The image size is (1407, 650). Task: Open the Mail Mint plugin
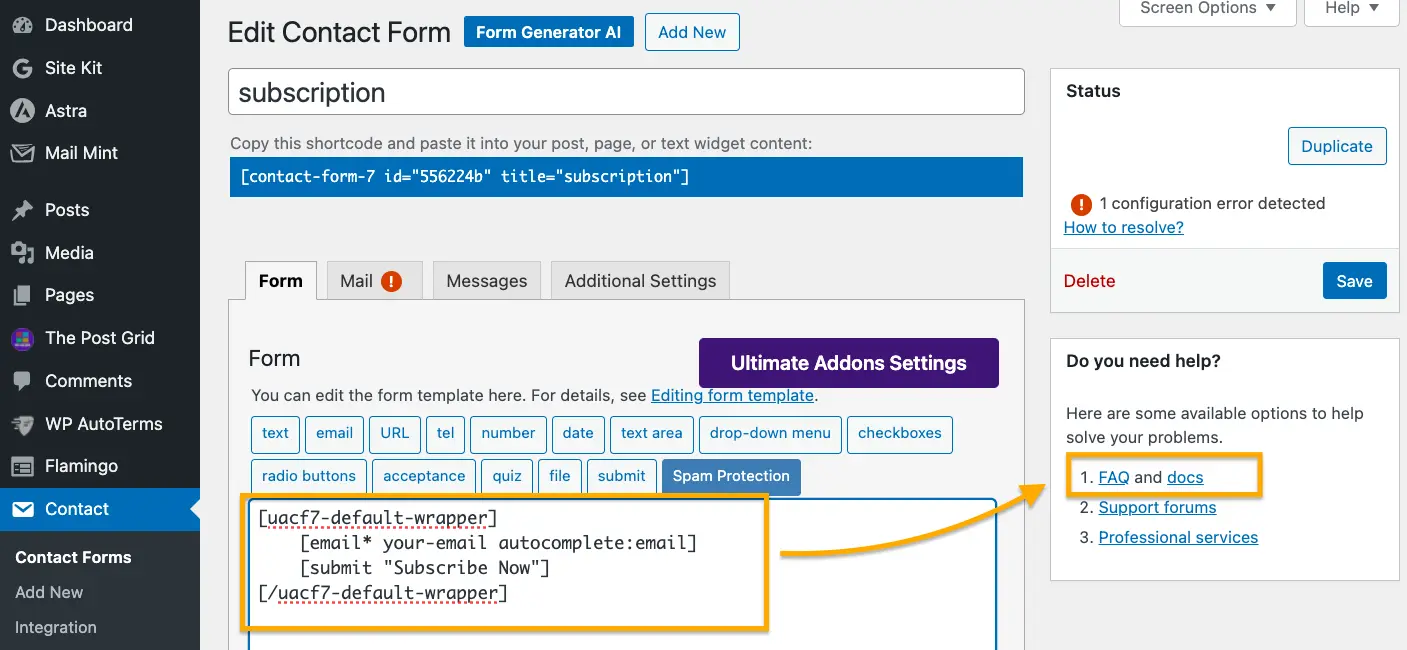[x=80, y=153]
